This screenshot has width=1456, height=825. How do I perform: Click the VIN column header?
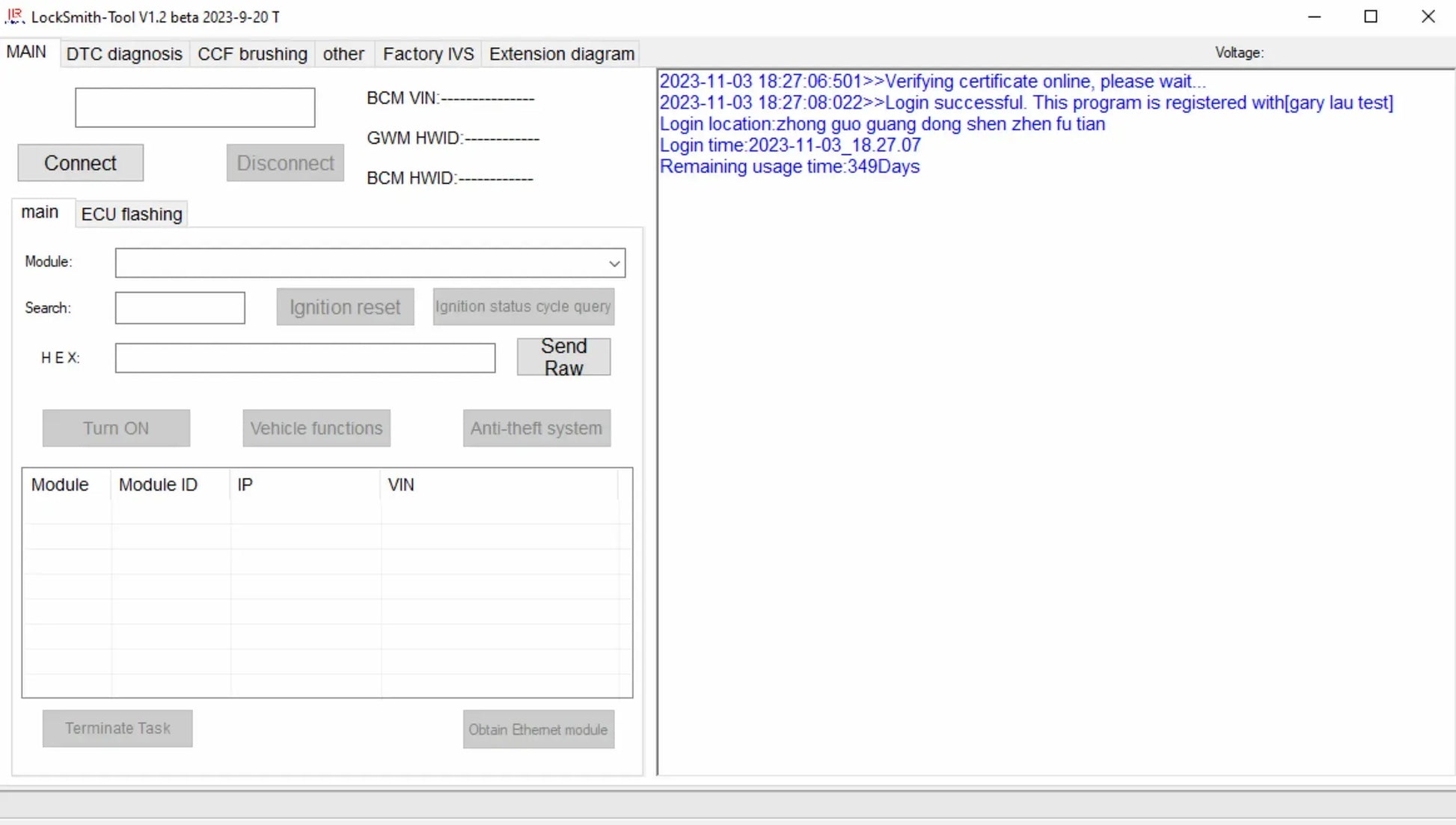401,485
